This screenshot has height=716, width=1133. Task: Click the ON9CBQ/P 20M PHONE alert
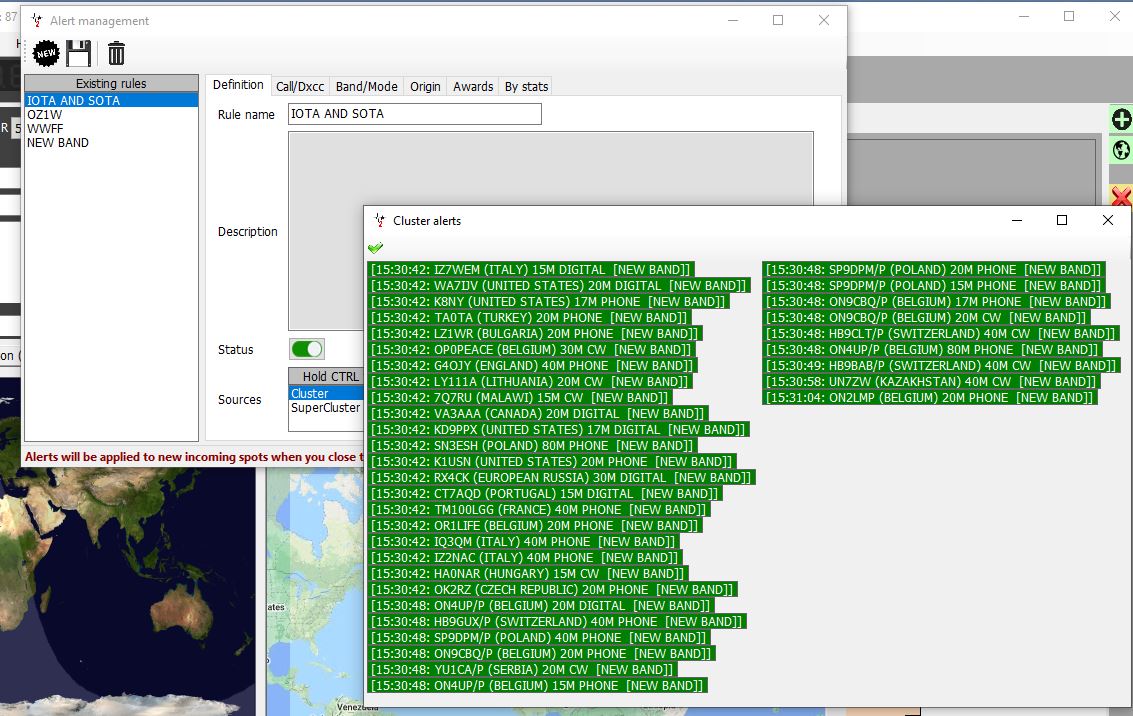point(542,653)
